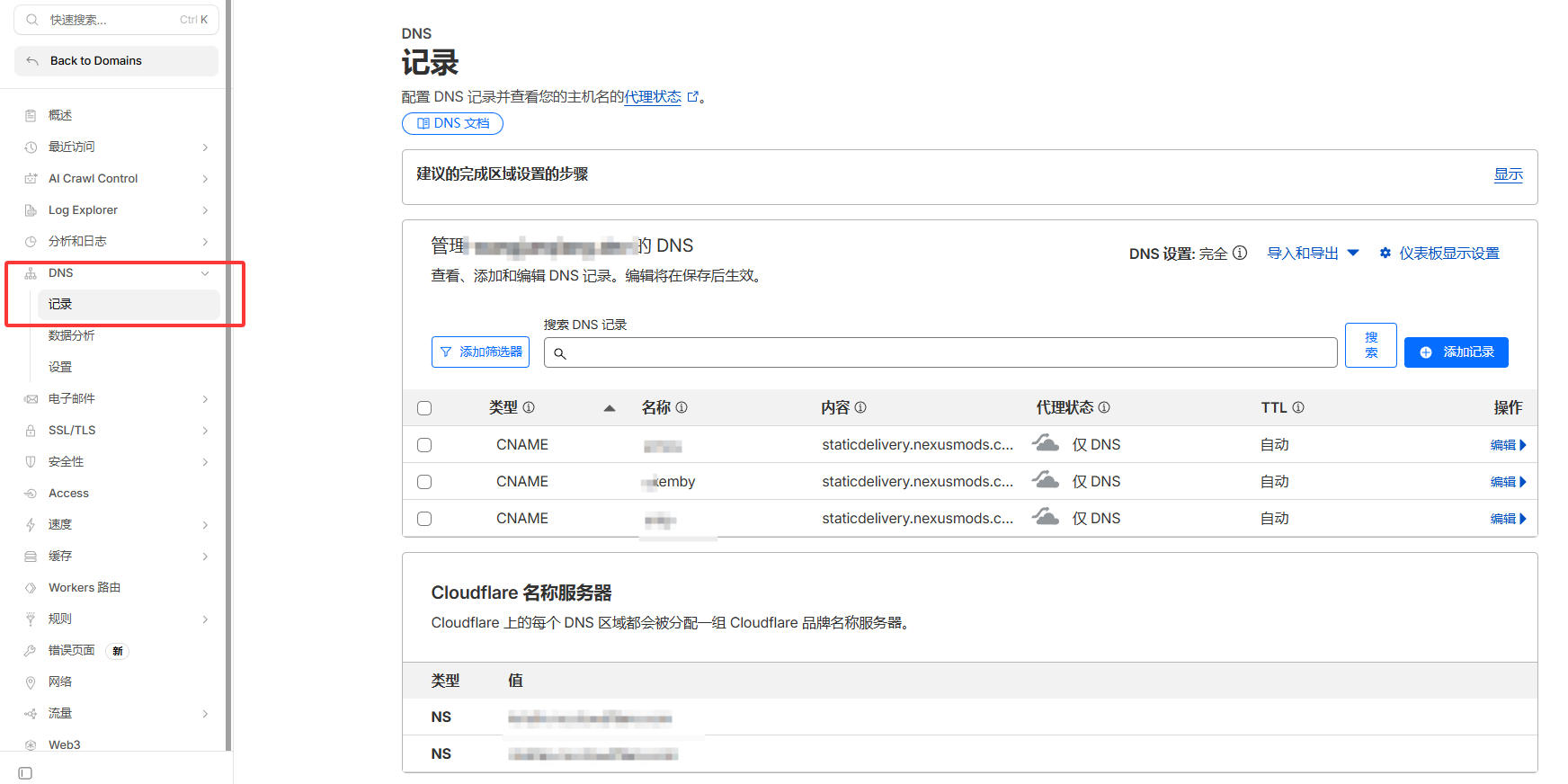The image size is (1568, 784).
Task: Click the info icon beside 类型 column header
Action: (x=529, y=407)
